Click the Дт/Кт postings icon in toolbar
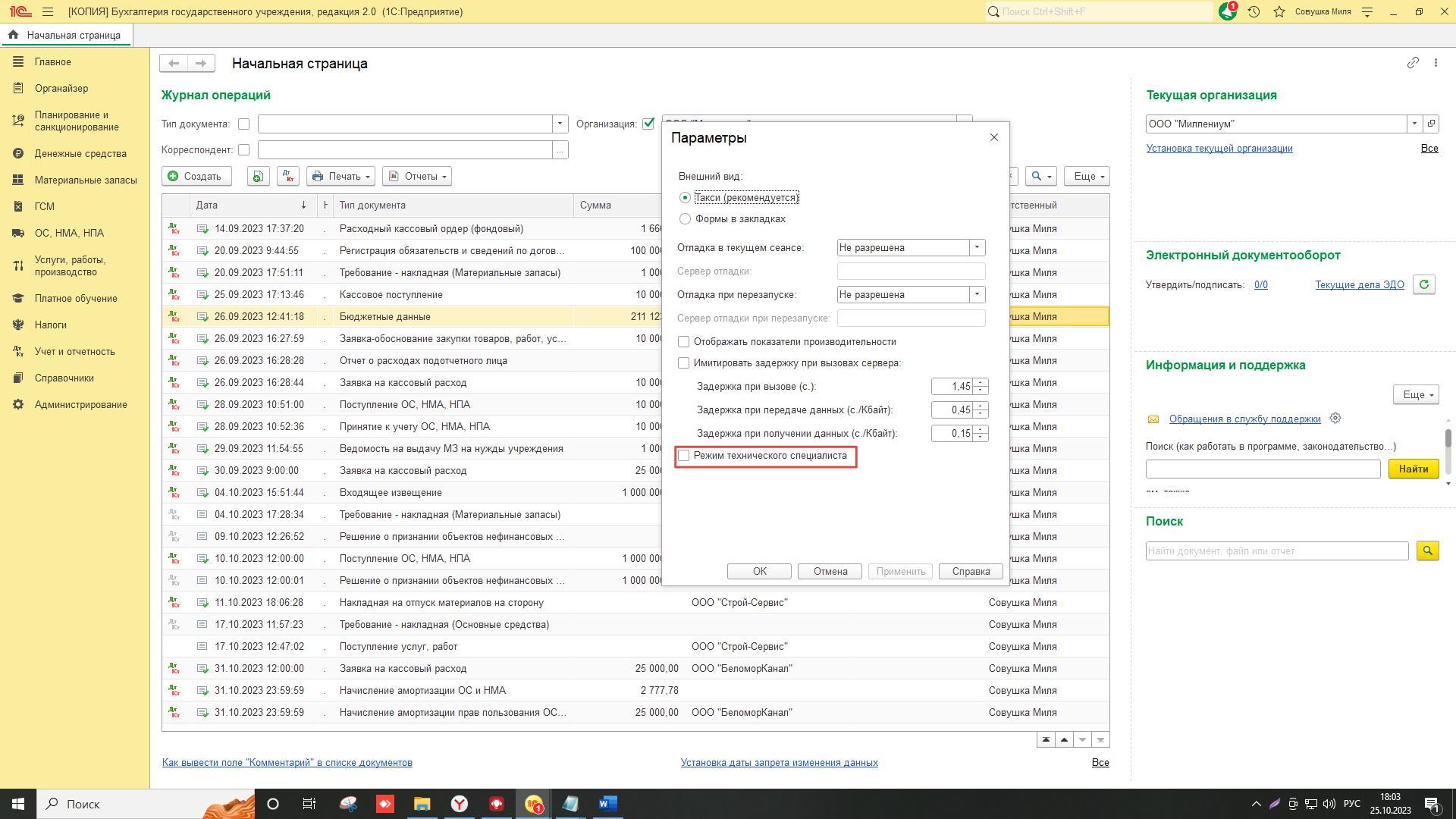 288,176
